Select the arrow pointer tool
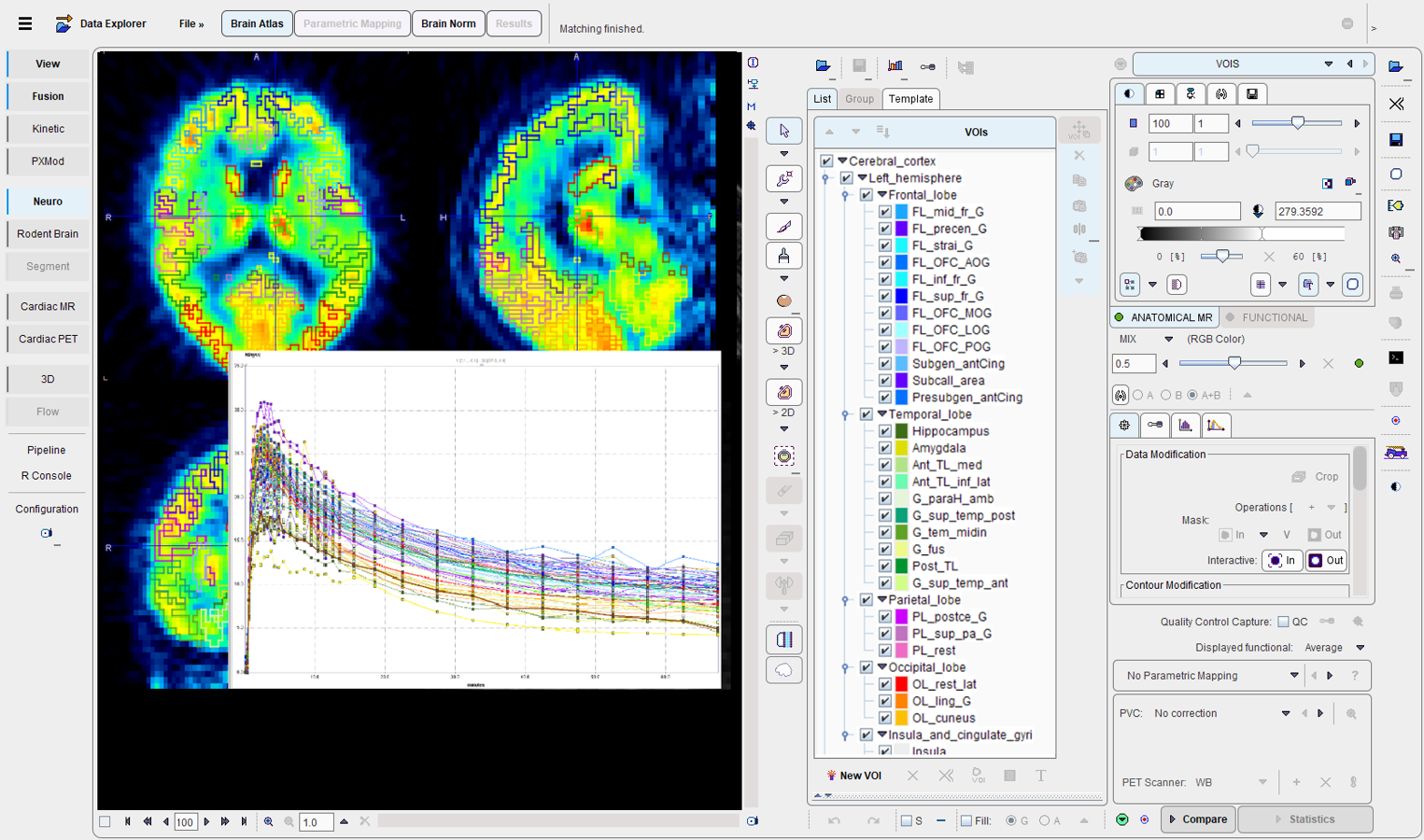This screenshot has height=840, width=1424. (x=783, y=131)
